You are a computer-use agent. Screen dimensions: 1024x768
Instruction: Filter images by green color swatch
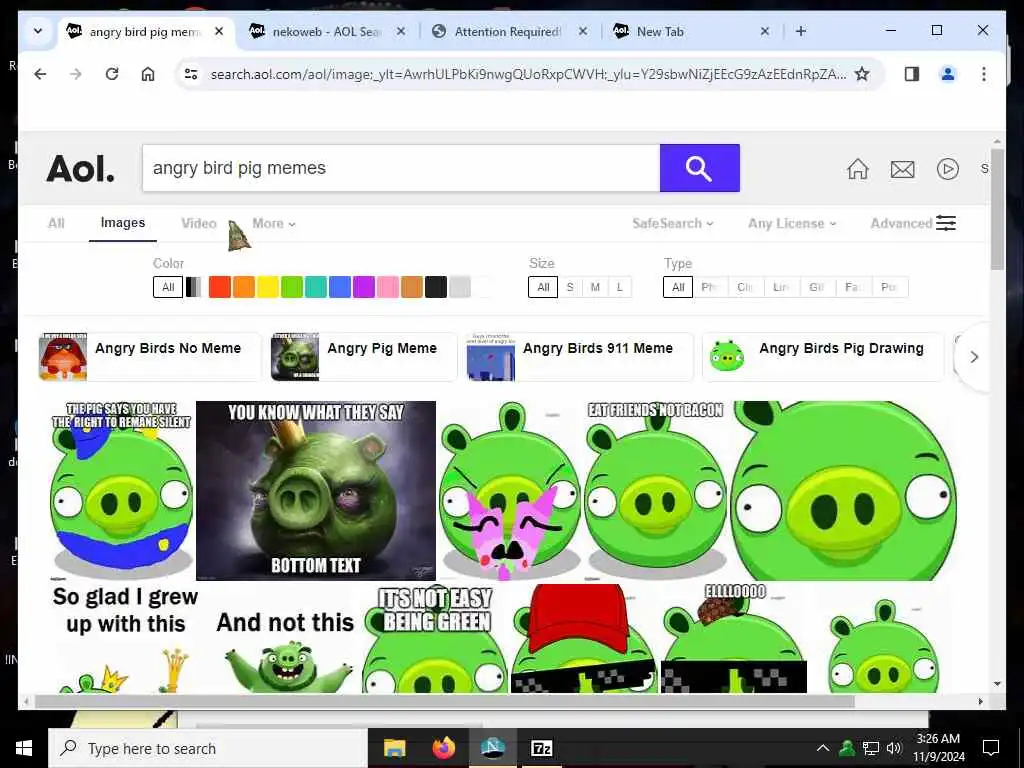coord(292,287)
